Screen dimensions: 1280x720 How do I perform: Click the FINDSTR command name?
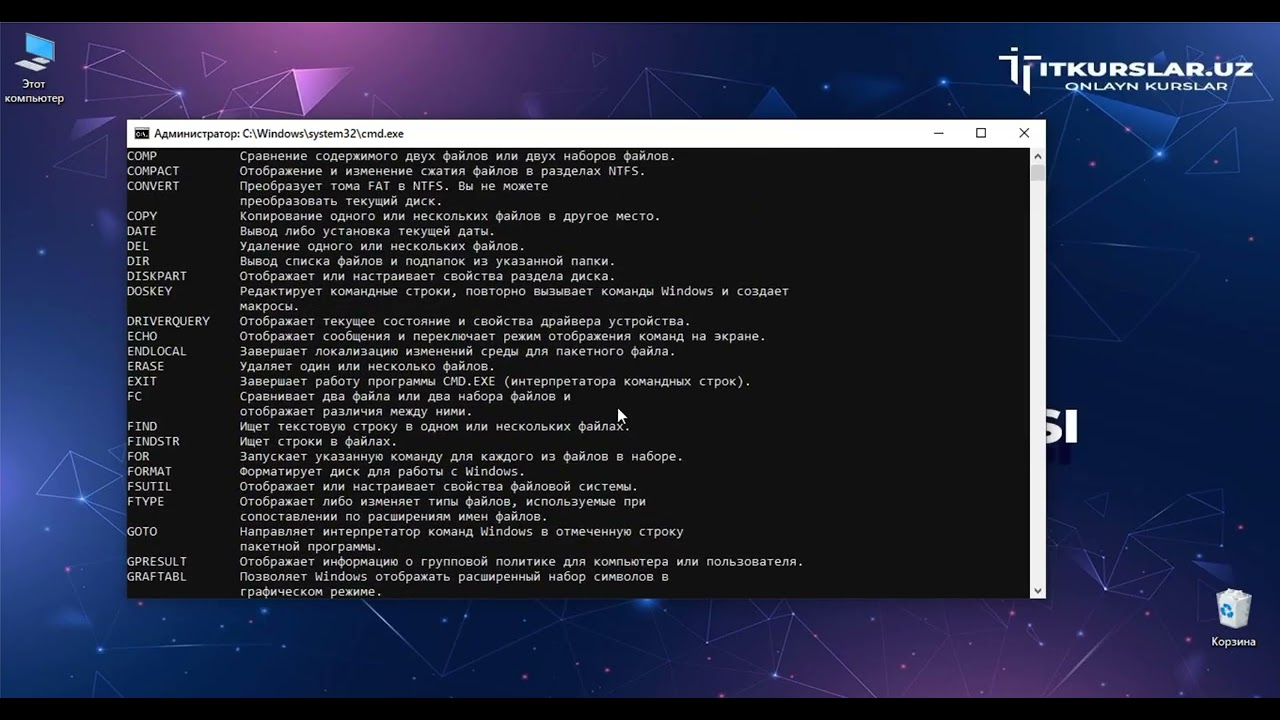tap(153, 441)
